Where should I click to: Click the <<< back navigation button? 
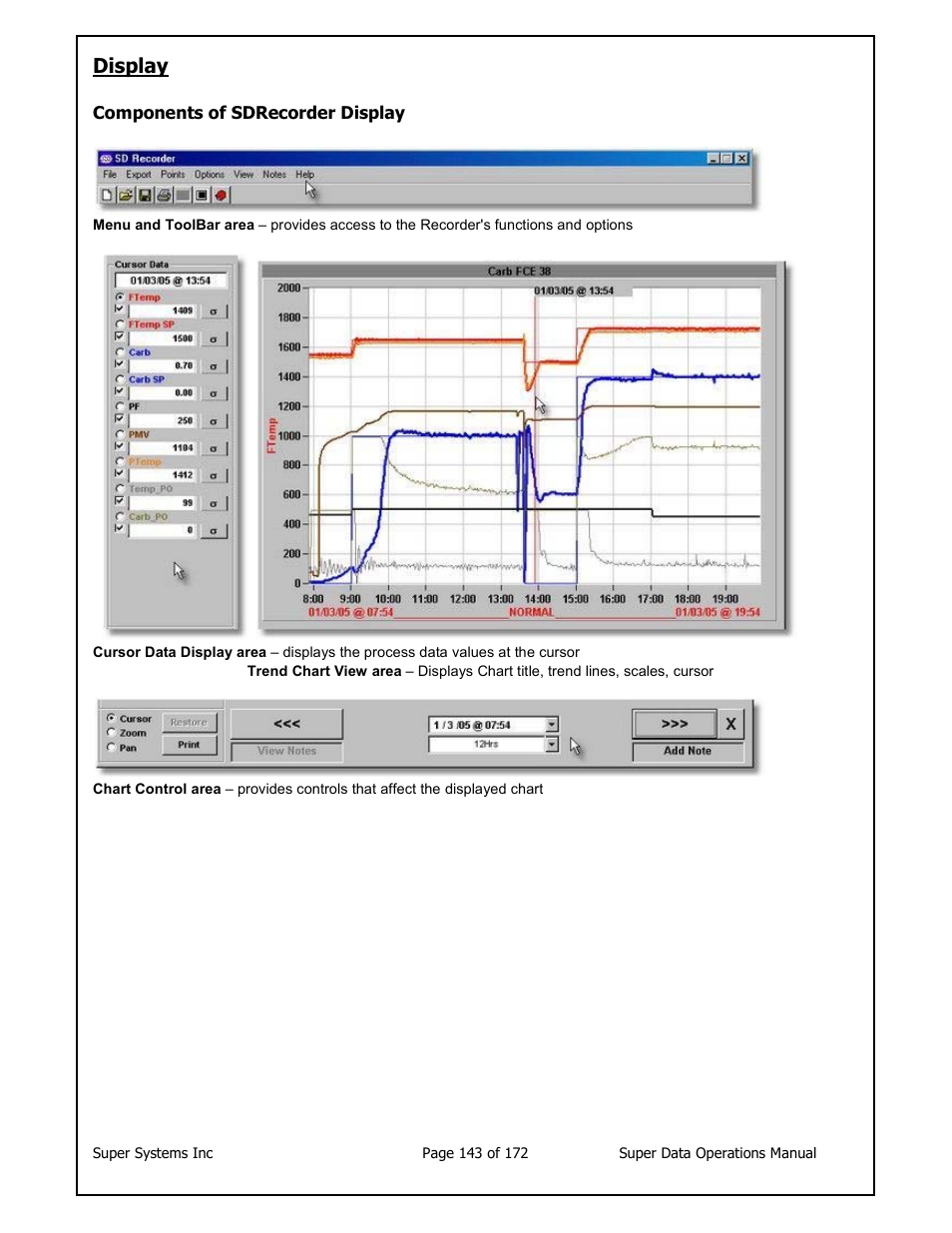(x=286, y=724)
